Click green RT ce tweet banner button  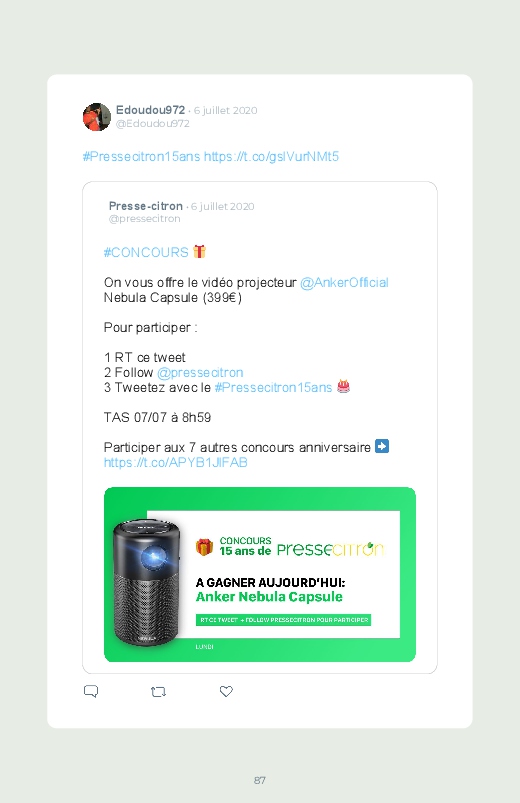pyautogui.click(x=283, y=620)
